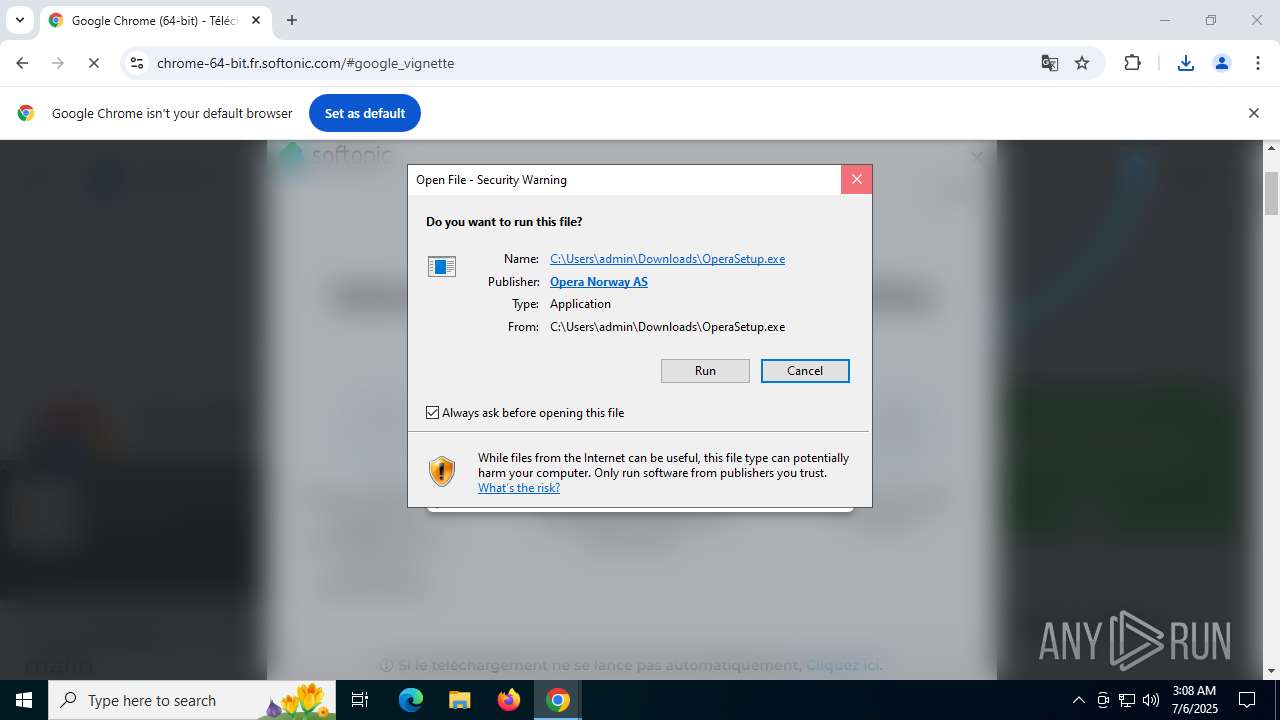Launch Firefox from taskbar
Image resolution: width=1280 pixels, height=720 pixels.
point(509,700)
